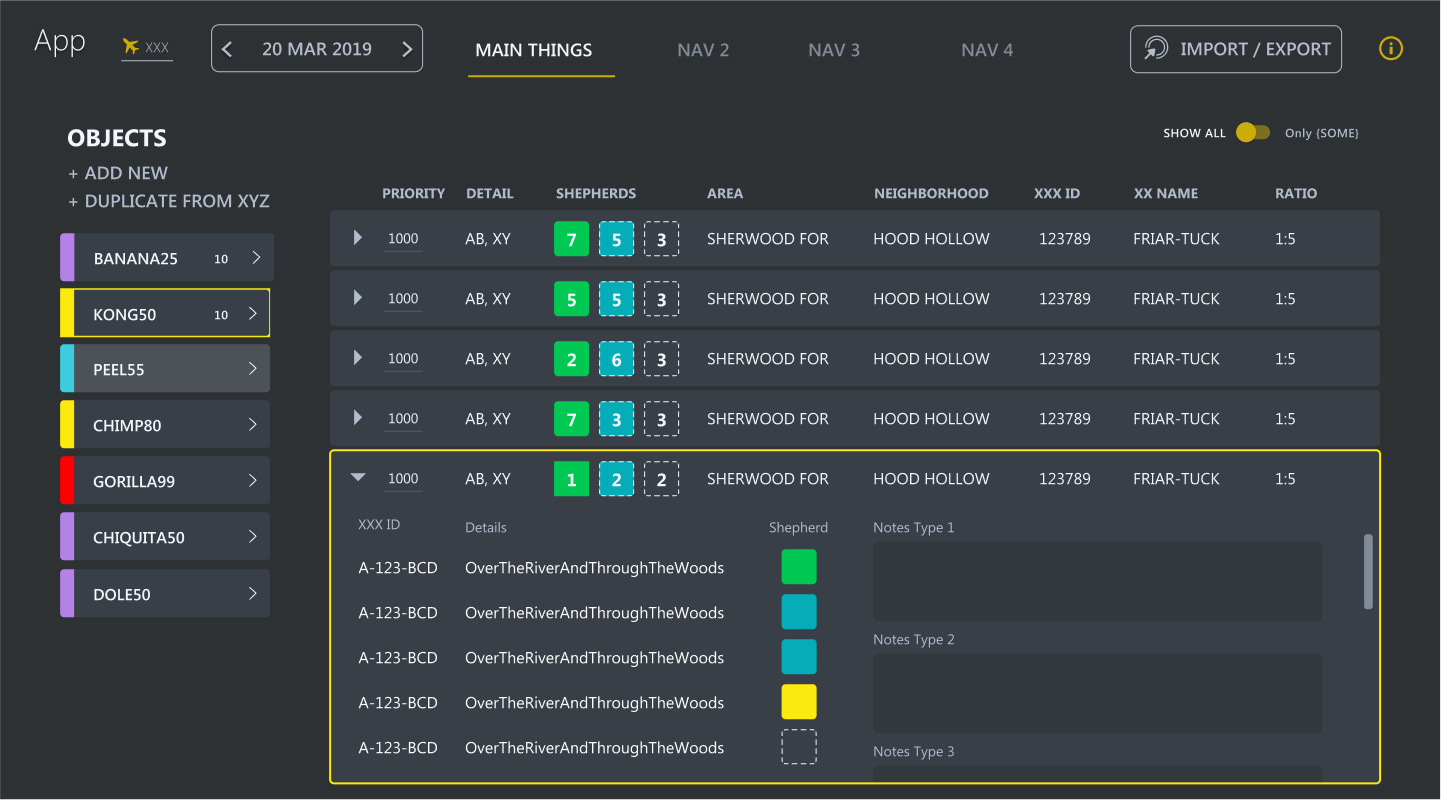1441x800 pixels.
Task: Click the RATIO column header
Action: [1296, 193]
